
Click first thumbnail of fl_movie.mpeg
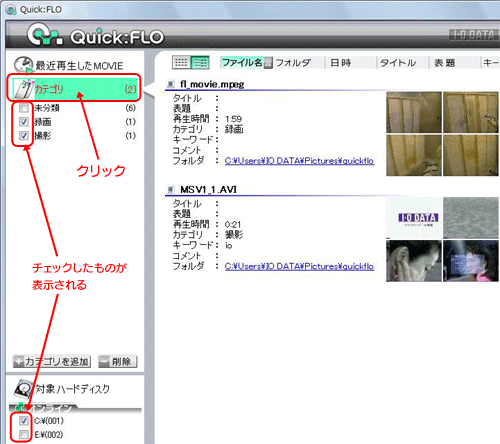click(414, 112)
